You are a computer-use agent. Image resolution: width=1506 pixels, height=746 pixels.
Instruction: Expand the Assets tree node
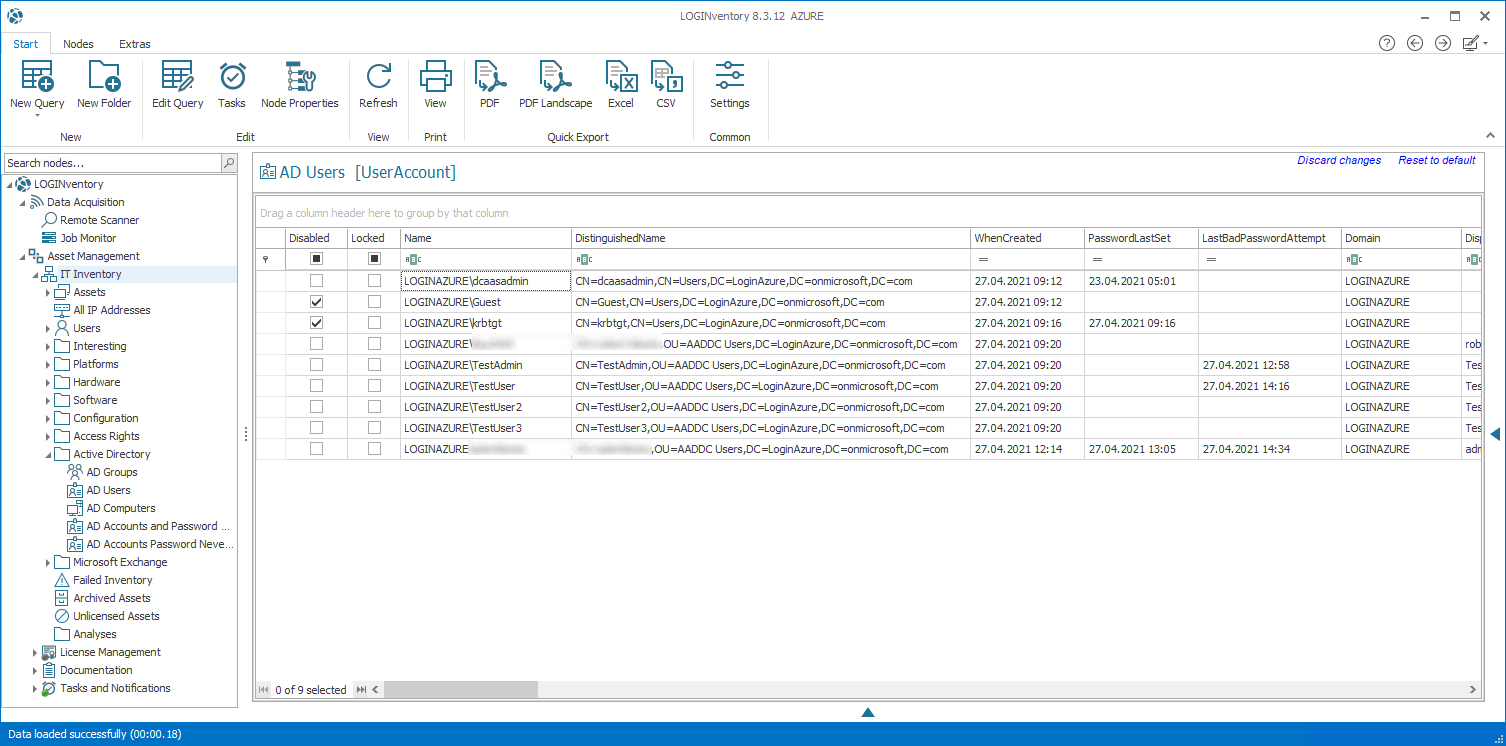pyautogui.click(x=47, y=292)
